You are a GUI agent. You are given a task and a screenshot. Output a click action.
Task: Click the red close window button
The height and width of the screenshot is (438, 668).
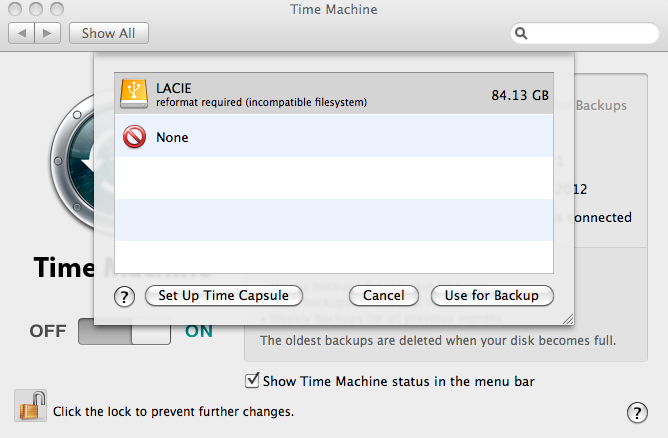[15, 8]
